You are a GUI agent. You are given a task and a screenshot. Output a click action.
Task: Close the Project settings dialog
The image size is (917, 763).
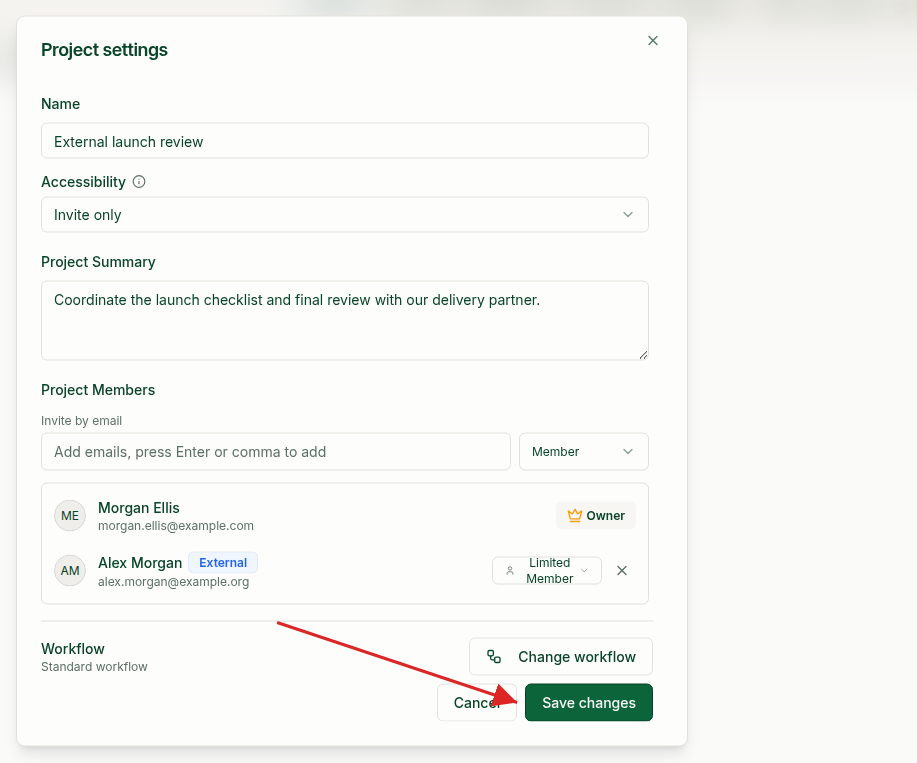pyautogui.click(x=653, y=40)
